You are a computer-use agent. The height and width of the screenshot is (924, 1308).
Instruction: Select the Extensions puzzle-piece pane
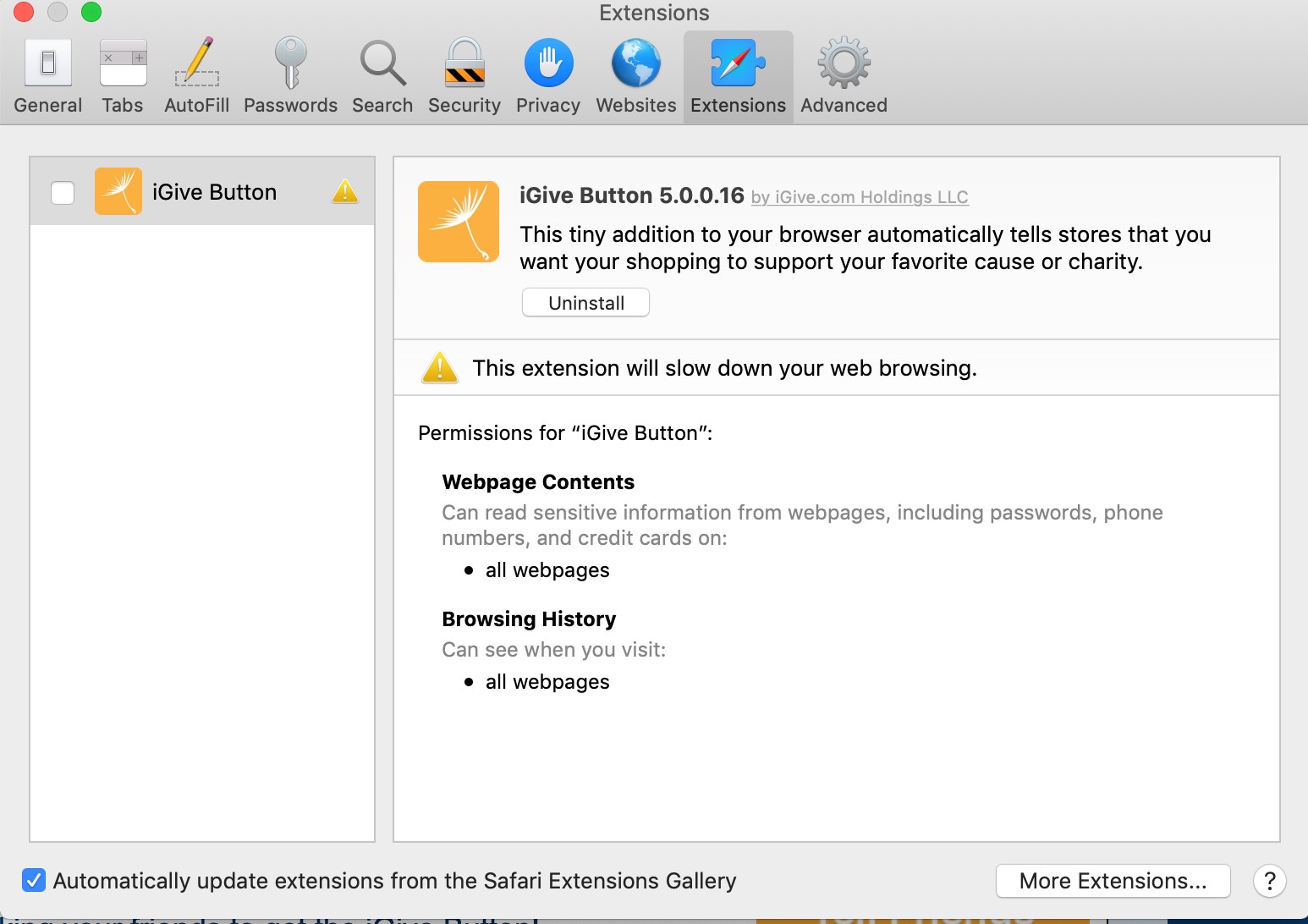[x=738, y=77]
